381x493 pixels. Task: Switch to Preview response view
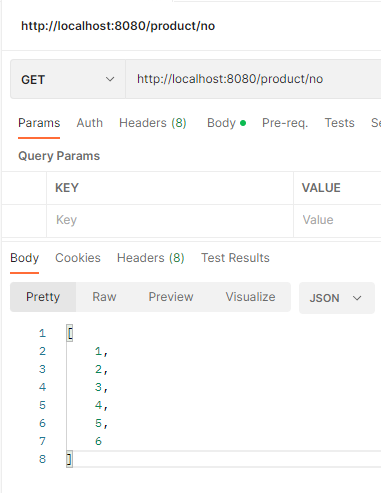point(171,297)
